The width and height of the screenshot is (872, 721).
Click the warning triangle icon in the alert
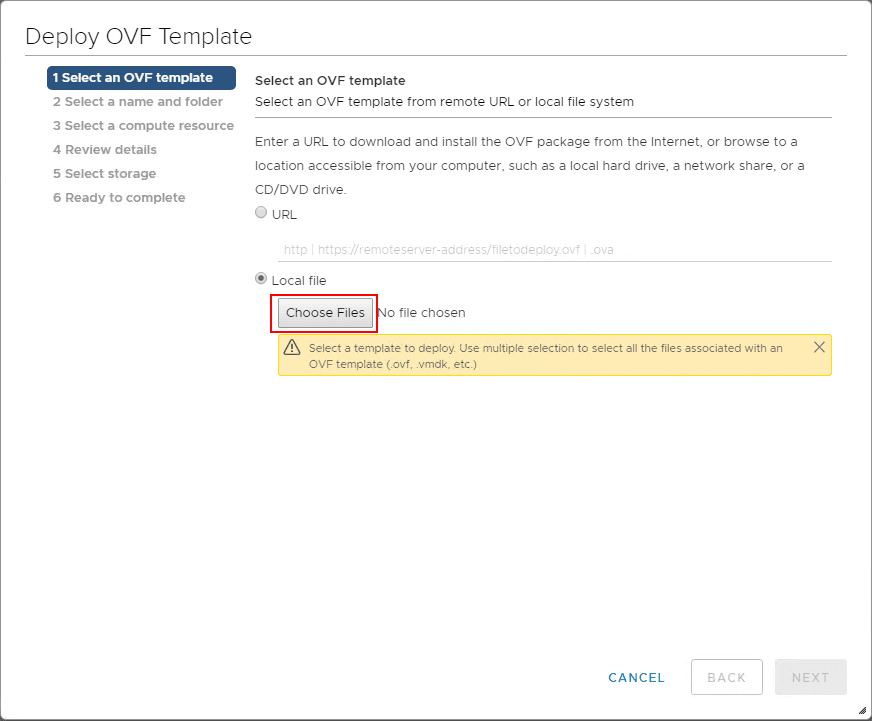pyautogui.click(x=292, y=348)
